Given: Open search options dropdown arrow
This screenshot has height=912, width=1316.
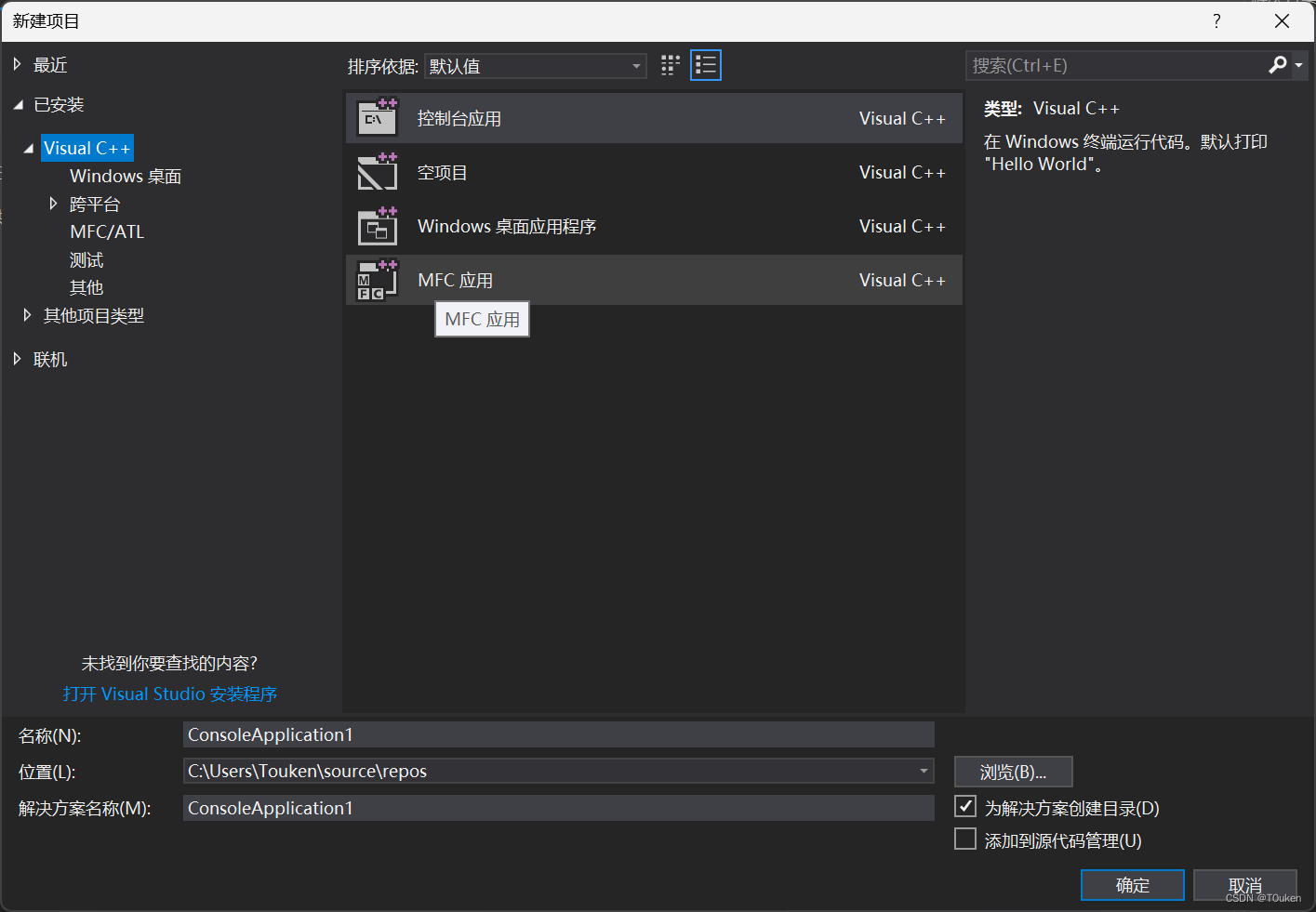Looking at the screenshot, I should click(1298, 65).
